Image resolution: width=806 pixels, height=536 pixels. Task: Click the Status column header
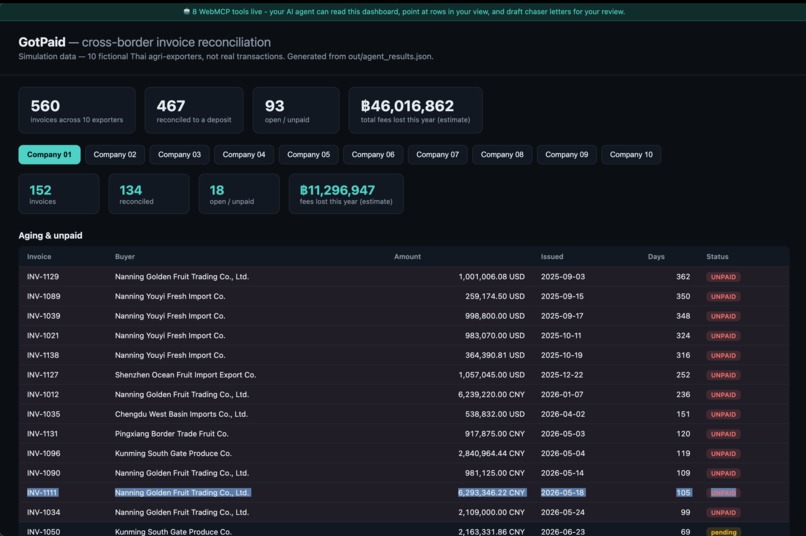click(x=717, y=256)
